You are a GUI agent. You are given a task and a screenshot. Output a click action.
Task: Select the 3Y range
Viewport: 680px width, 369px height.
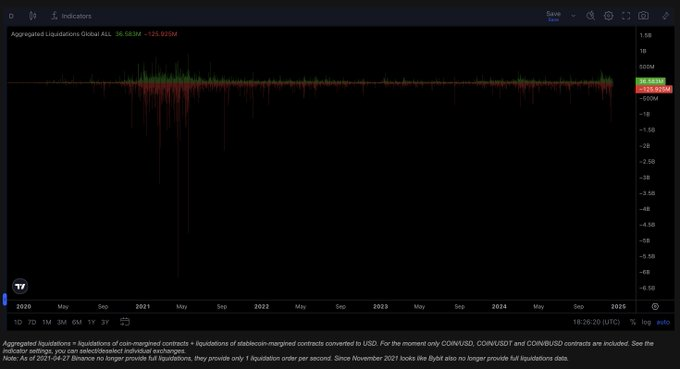click(x=105, y=322)
